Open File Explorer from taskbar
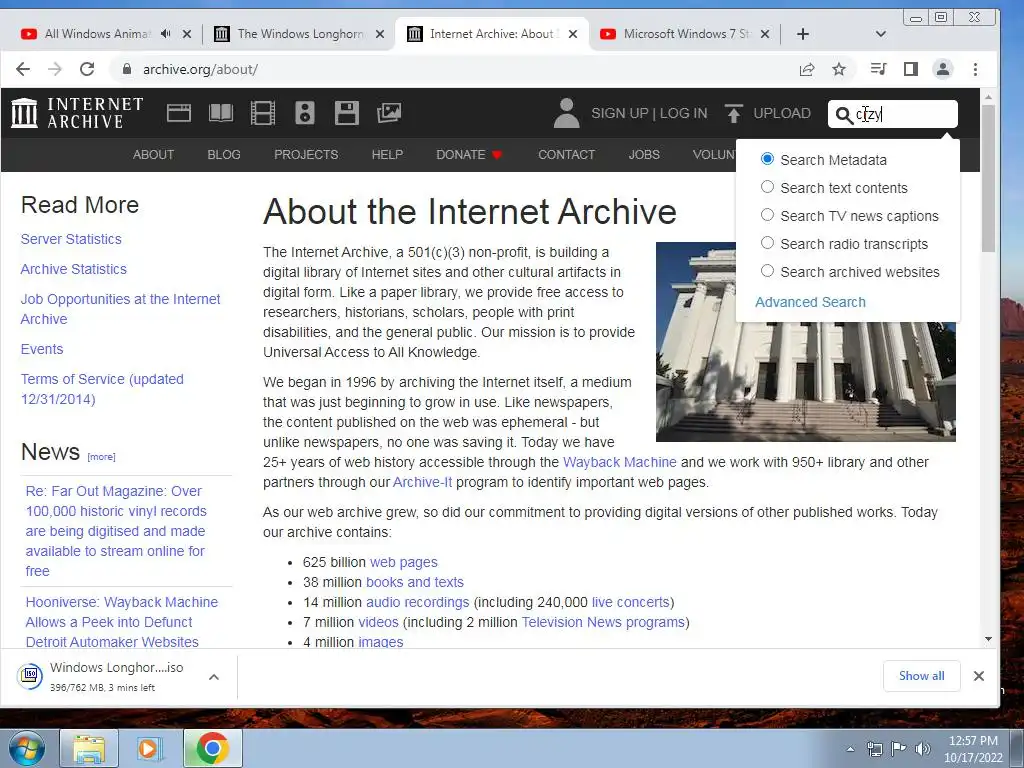Image resolution: width=1024 pixels, height=768 pixels. coord(89,748)
